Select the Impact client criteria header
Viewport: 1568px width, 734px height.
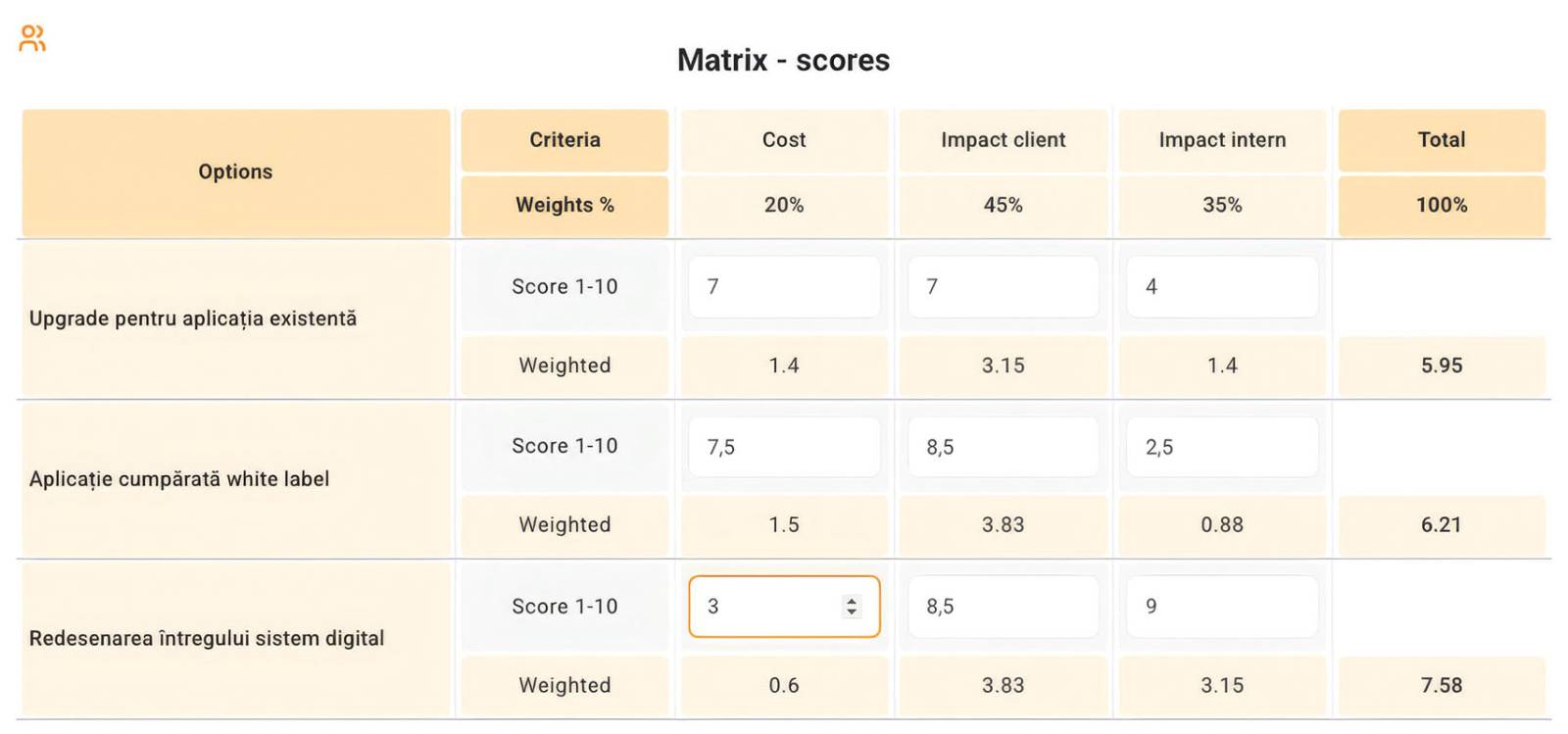click(x=1003, y=140)
